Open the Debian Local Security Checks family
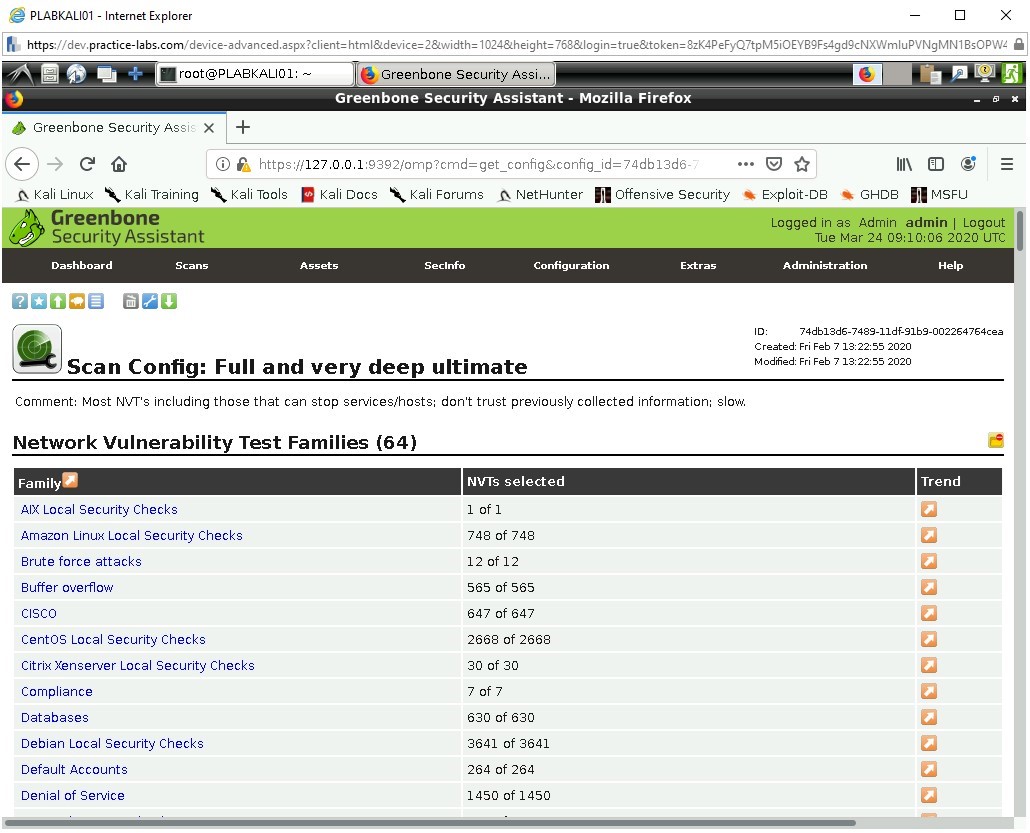 pos(111,743)
